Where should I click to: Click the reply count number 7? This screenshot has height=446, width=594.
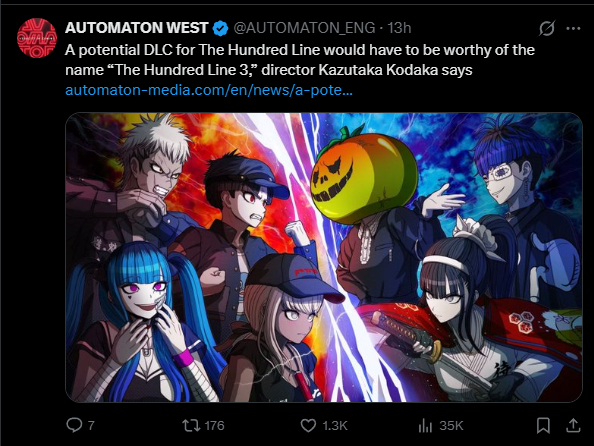[91, 426]
